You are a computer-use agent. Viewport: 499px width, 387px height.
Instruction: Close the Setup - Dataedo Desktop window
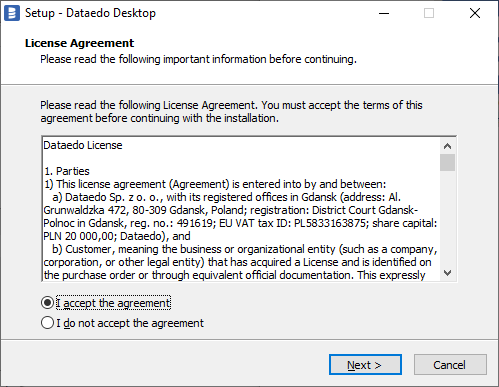coord(475,13)
